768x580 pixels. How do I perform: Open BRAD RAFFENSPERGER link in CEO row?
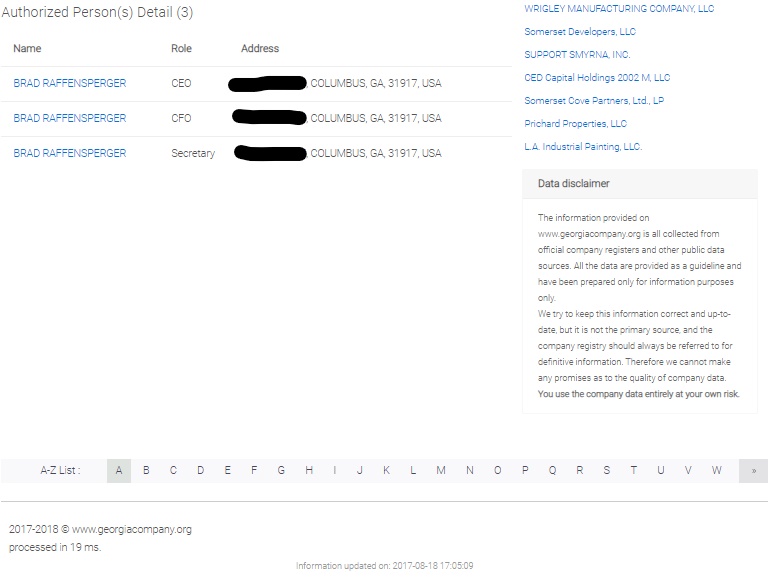(x=70, y=83)
